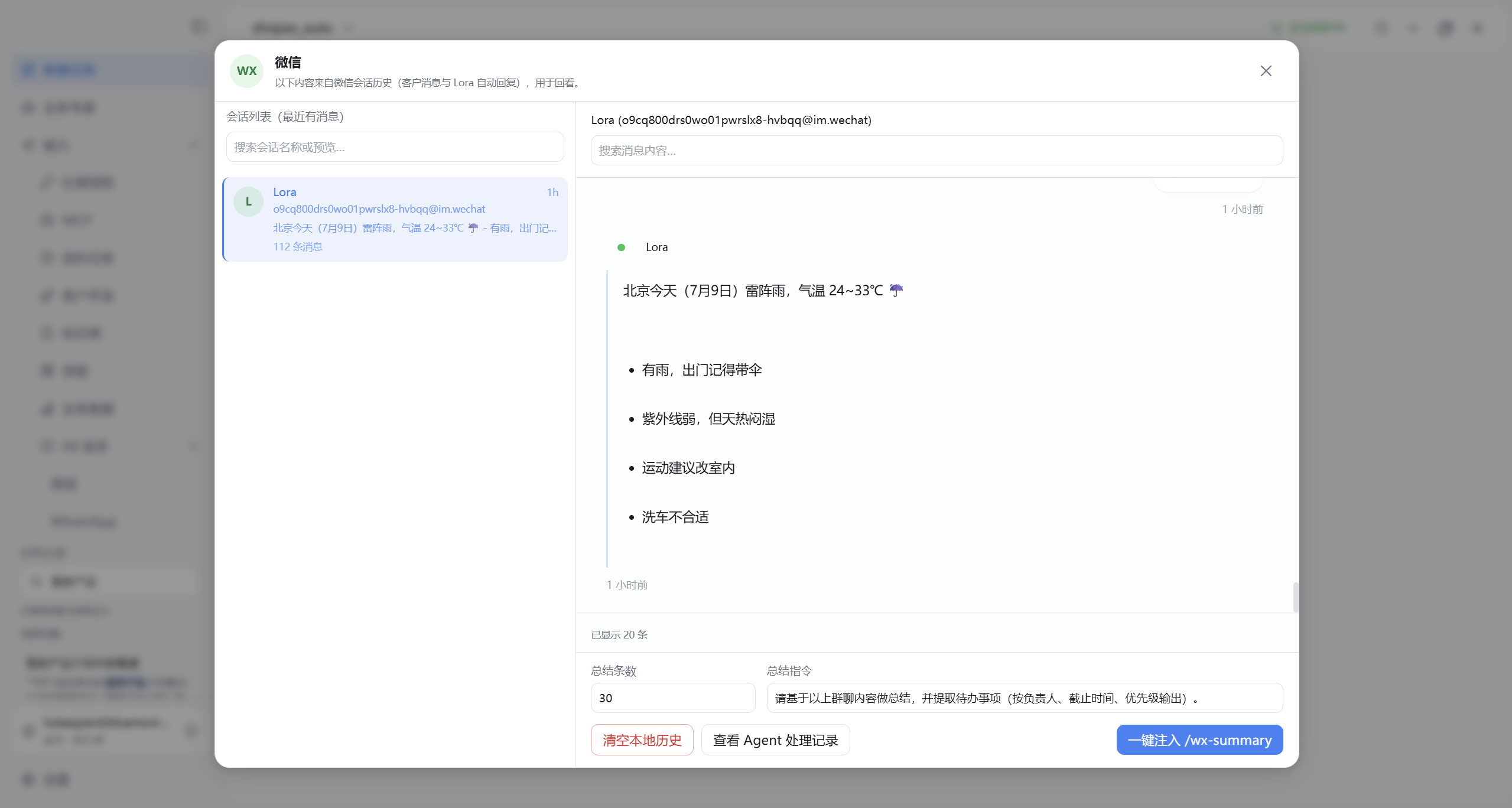Screen dimensions: 1512x808
Task: Click the 已显示 20 条 status text
Action: click(619, 635)
